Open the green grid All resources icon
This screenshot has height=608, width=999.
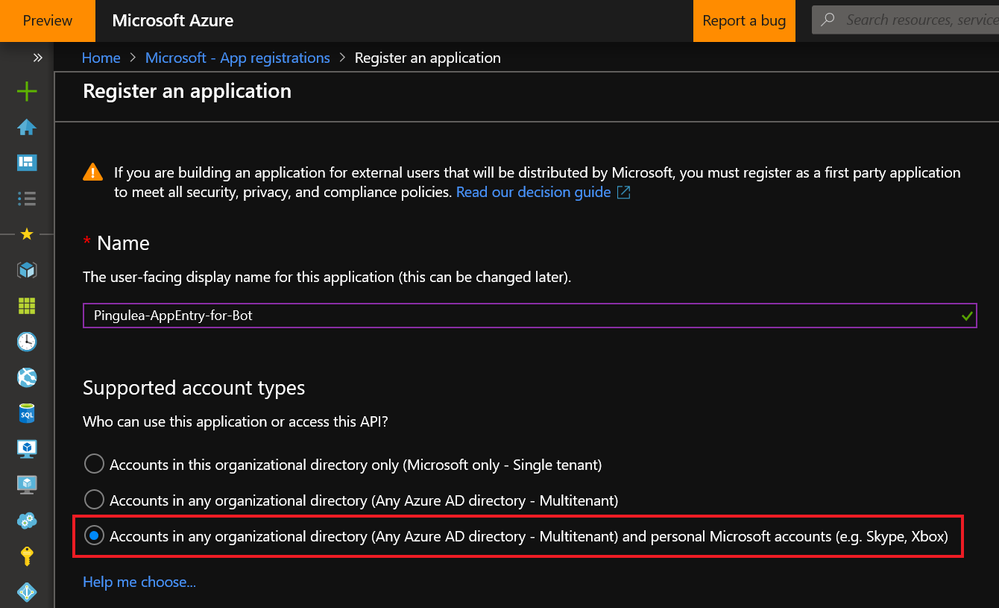pos(27,306)
